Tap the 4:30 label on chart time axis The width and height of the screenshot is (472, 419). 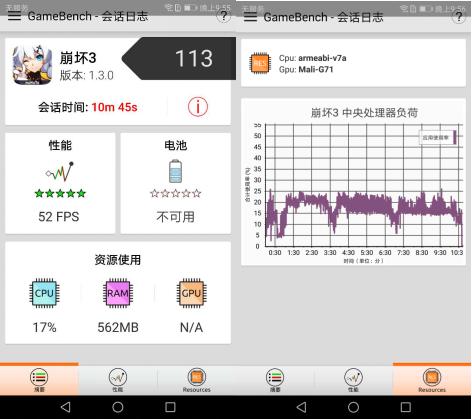pyautogui.click(x=348, y=253)
